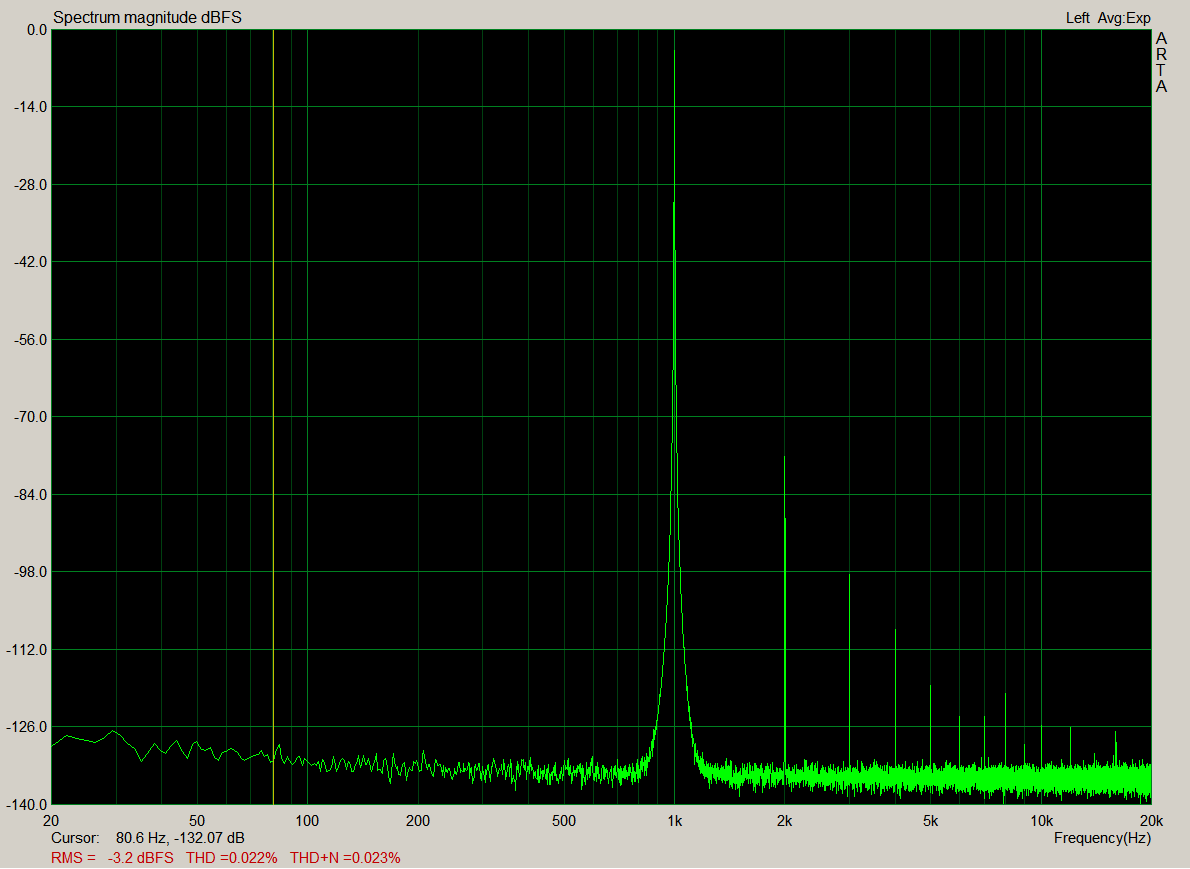Click the cursor readout '80.6 Hz, -132.07 dB'
The height and width of the screenshot is (869, 1190).
pos(180,838)
